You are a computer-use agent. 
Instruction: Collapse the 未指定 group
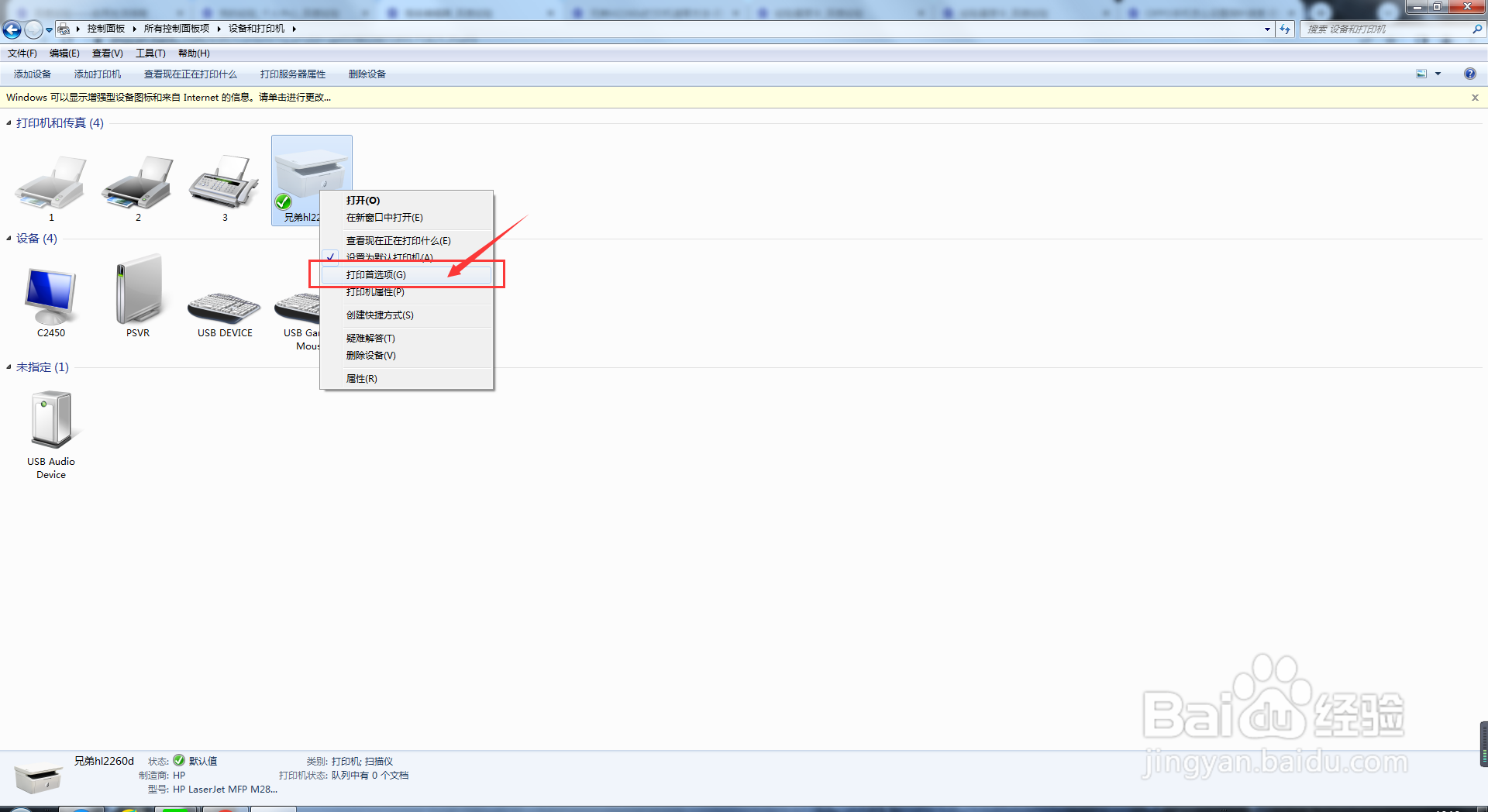[x=9, y=366]
